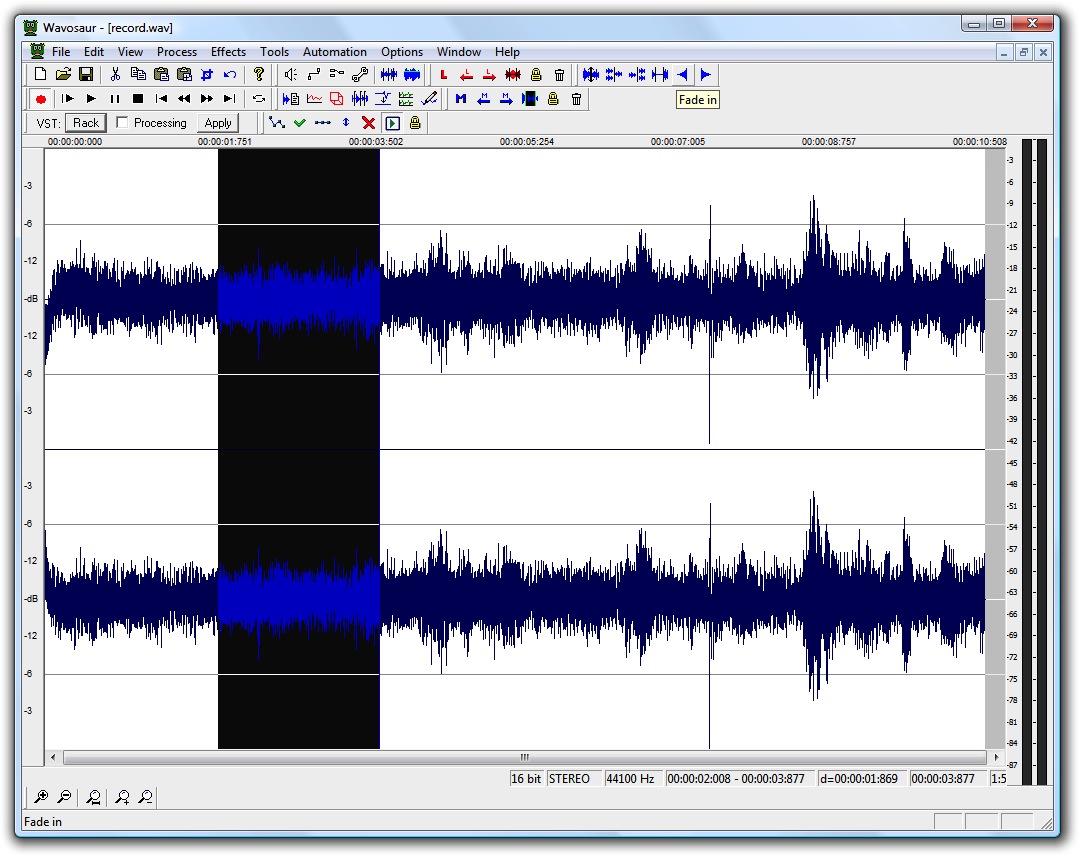Screen dimensions: 1079x856
Task: Delete automation with the red X icon
Action: (x=368, y=123)
